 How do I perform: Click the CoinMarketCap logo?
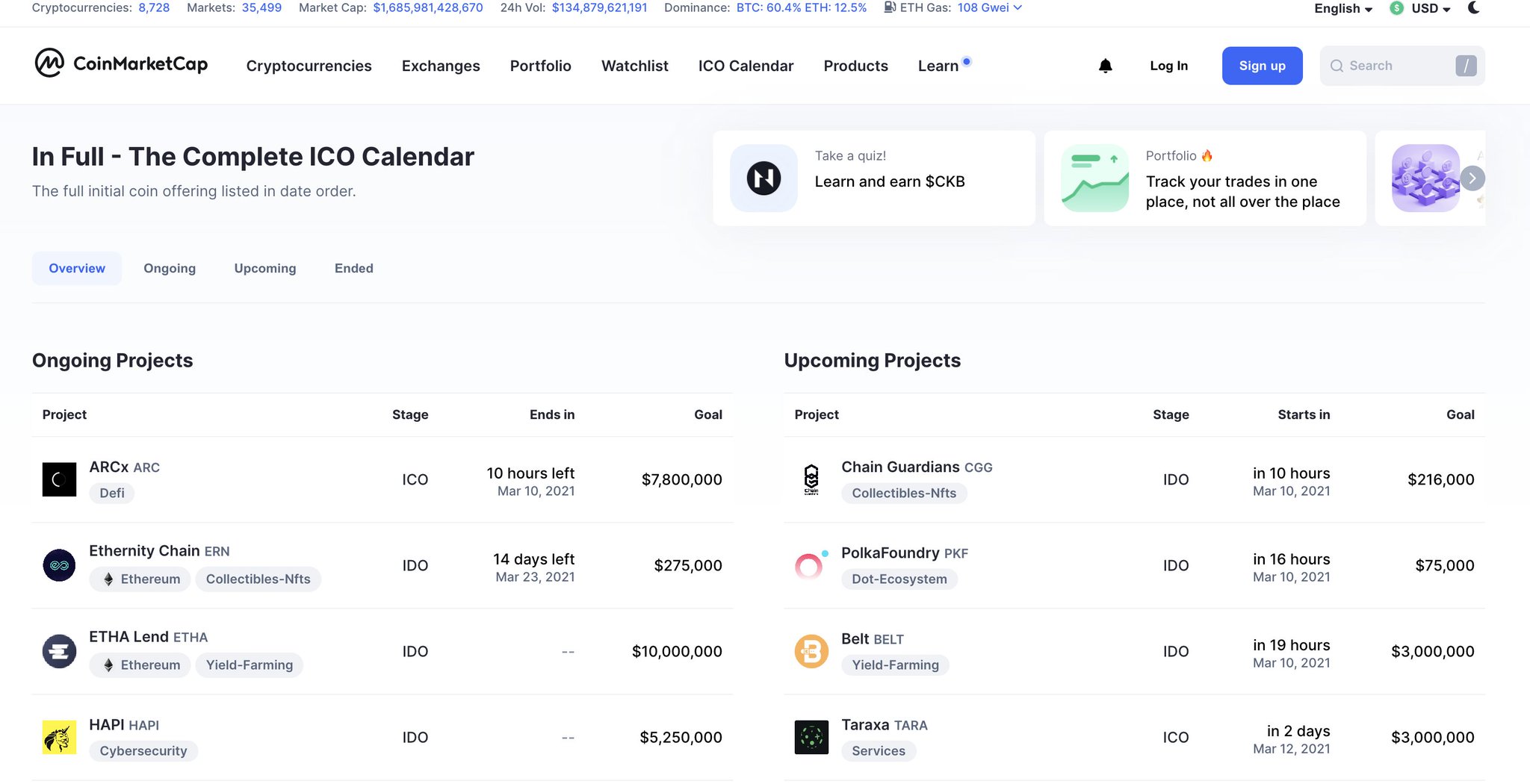click(121, 64)
